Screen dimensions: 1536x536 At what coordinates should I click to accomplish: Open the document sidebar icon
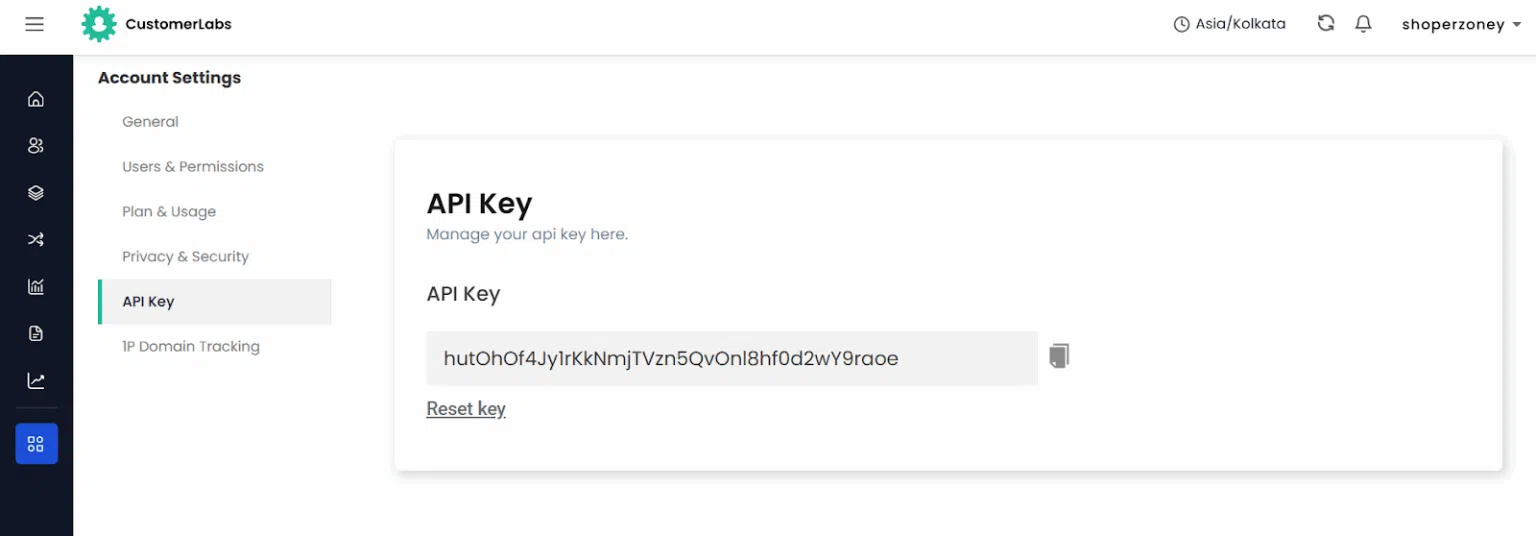coord(36,334)
